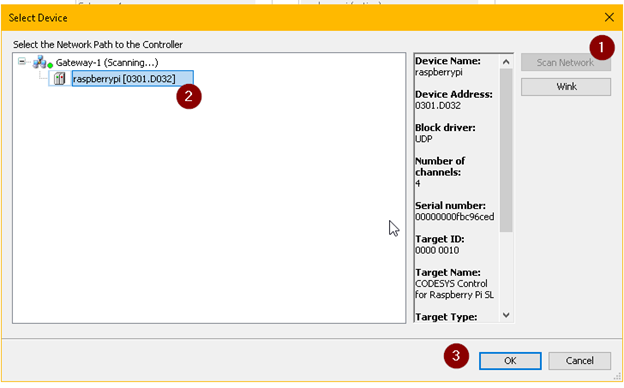The width and height of the screenshot is (624, 388).
Task: Click device info scrollbar down arrow
Action: pyautogui.click(x=506, y=315)
